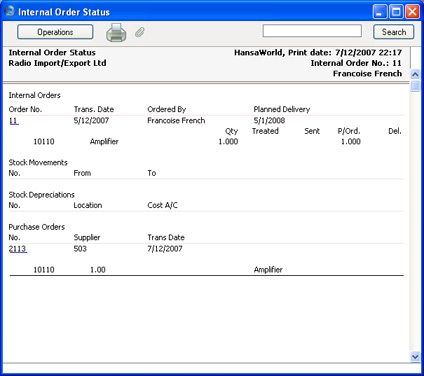Image resolution: width=424 pixels, height=376 pixels.
Task: Select the Planned Delivery '5/1/2008'
Action: pos(269,120)
